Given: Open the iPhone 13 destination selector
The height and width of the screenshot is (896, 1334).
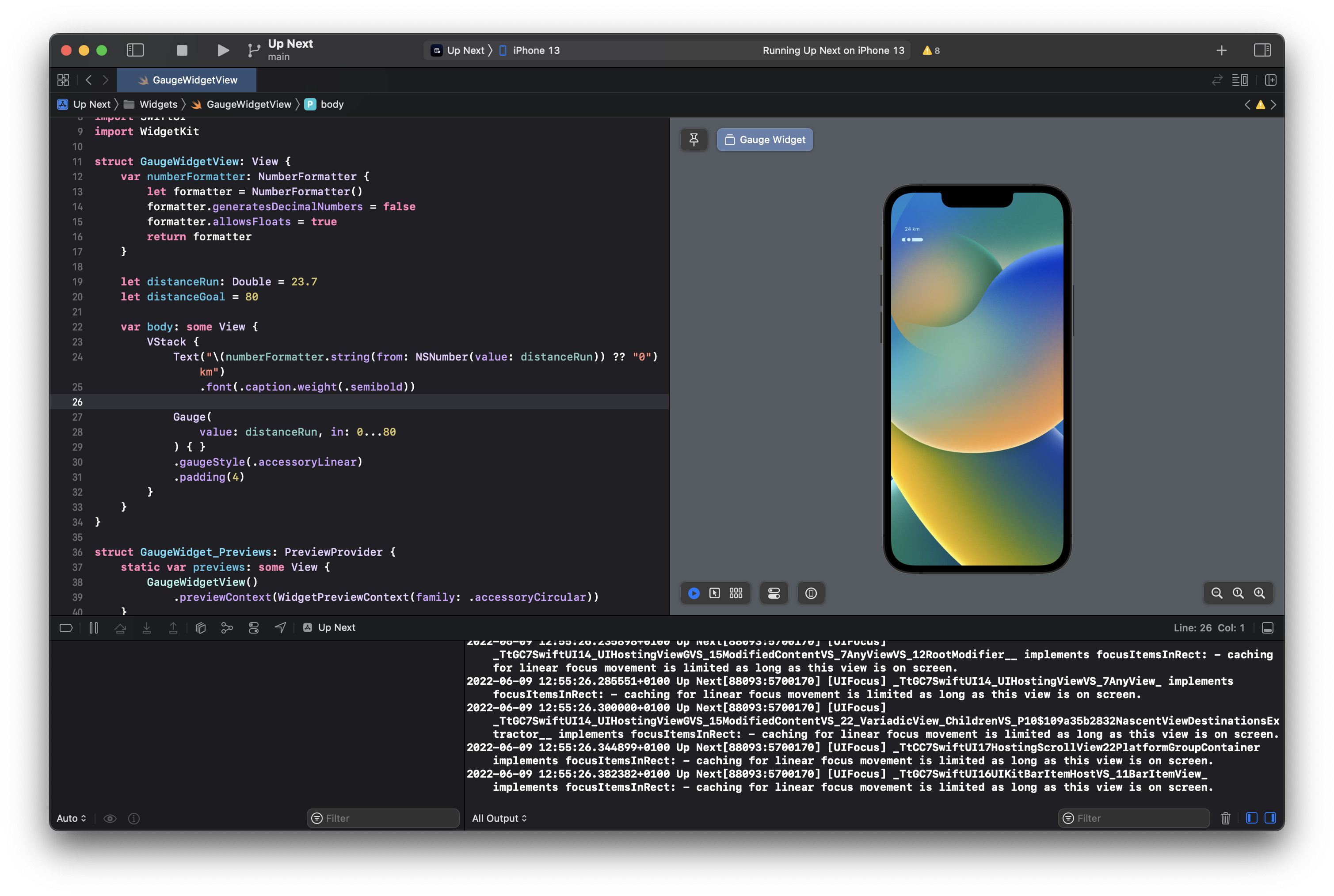Looking at the screenshot, I should [536, 50].
